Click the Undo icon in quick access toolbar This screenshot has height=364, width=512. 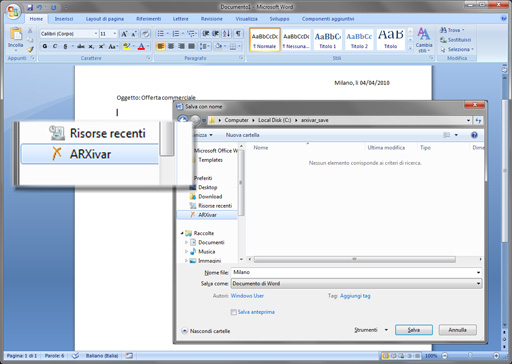(40, 7)
